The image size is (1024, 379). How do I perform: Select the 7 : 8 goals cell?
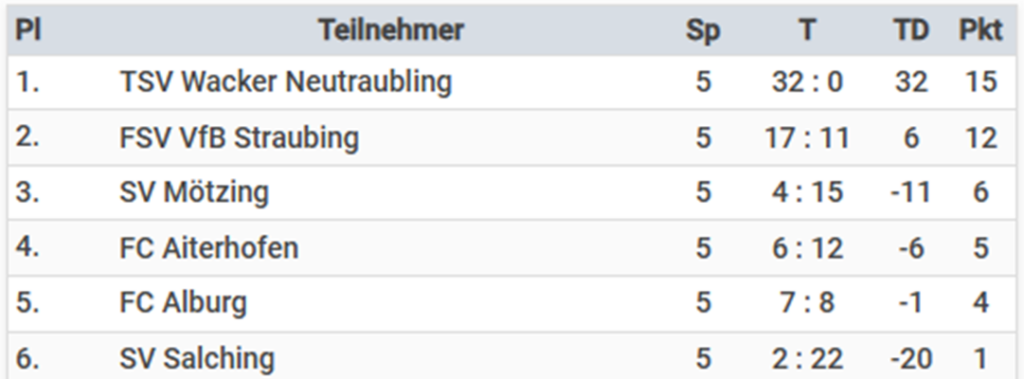808,303
